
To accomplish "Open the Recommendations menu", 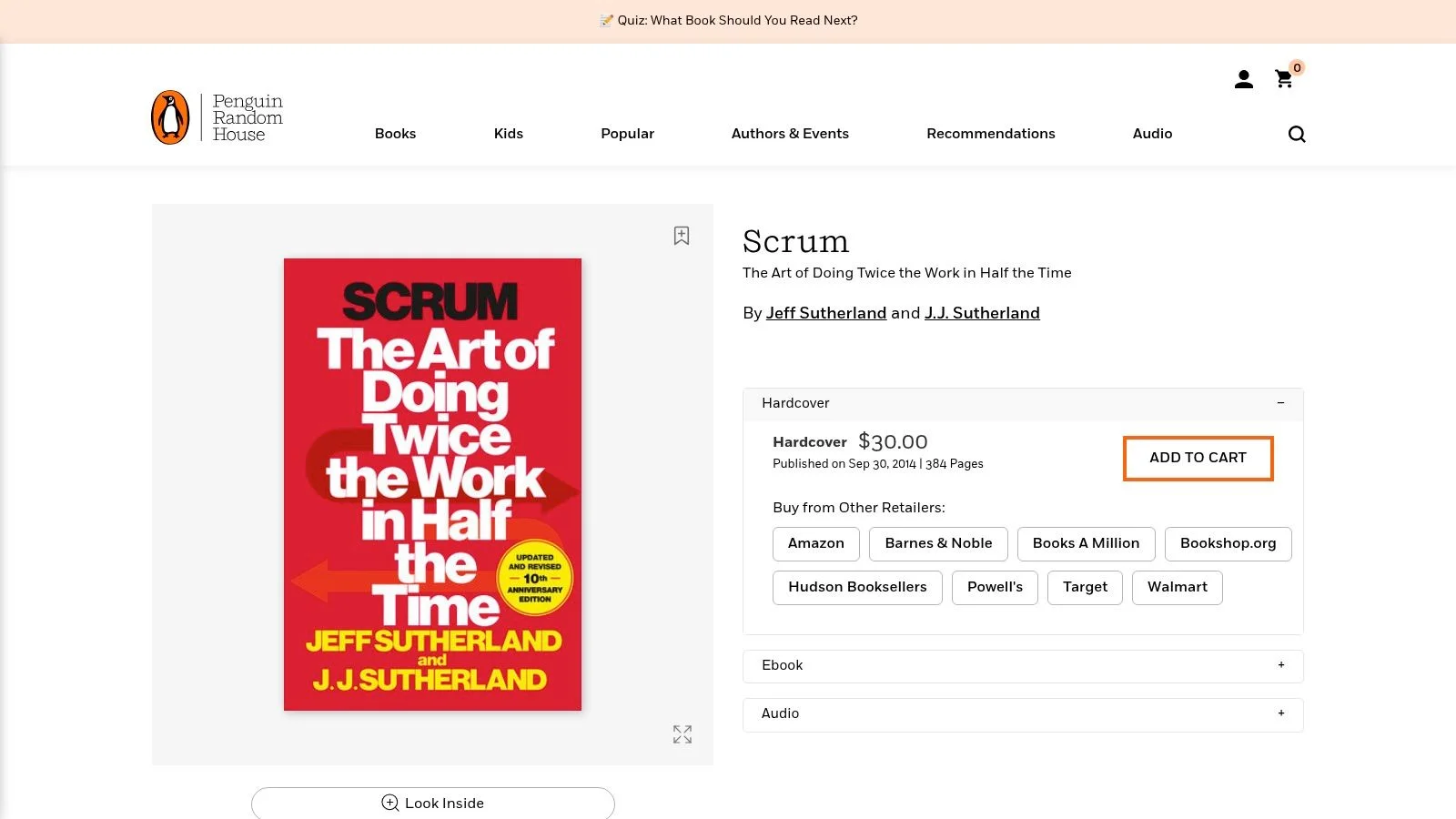I will pyautogui.click(x=991, y=134).
